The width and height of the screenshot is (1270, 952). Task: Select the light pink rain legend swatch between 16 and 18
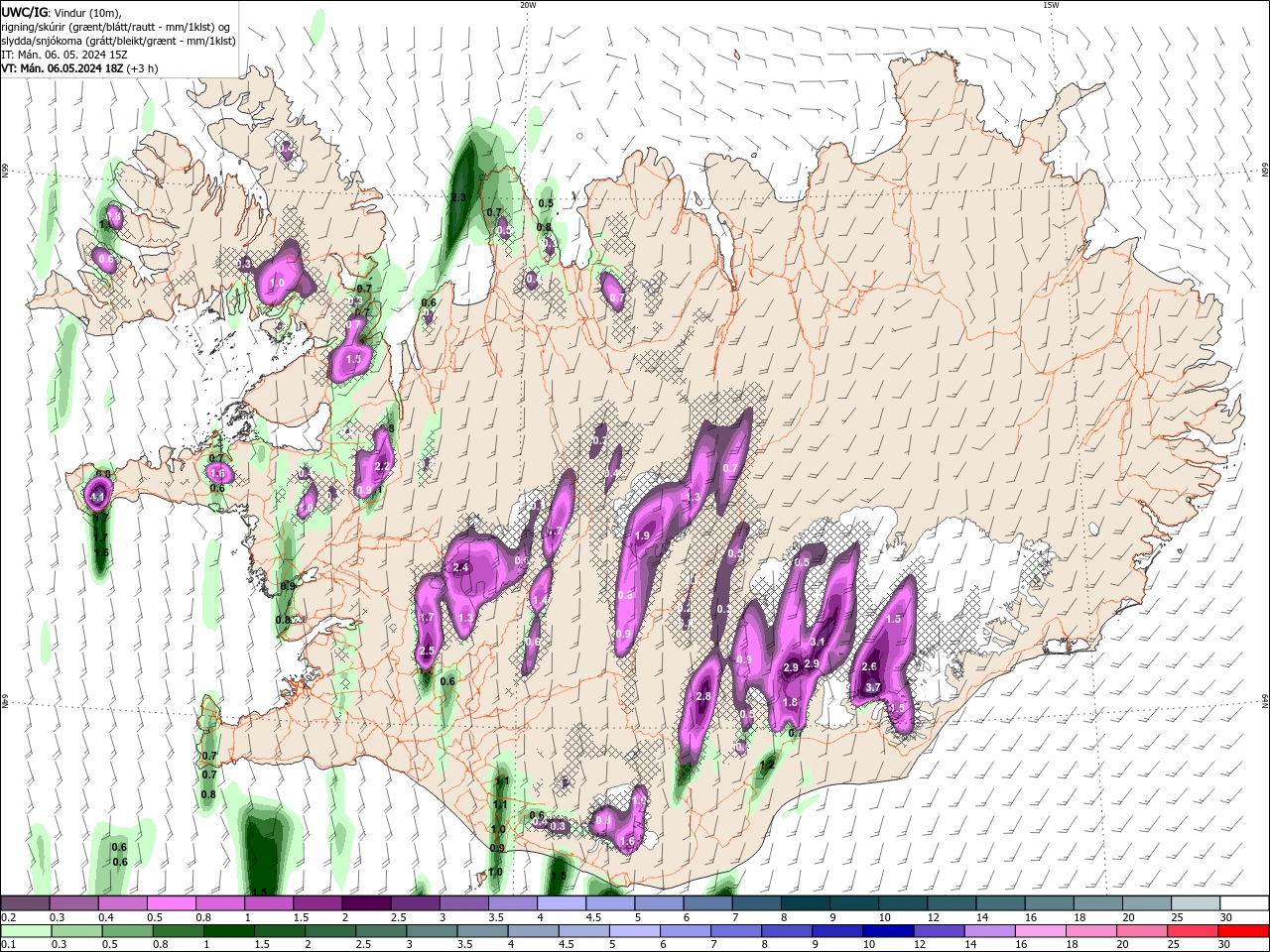[x=1041, y=931]
